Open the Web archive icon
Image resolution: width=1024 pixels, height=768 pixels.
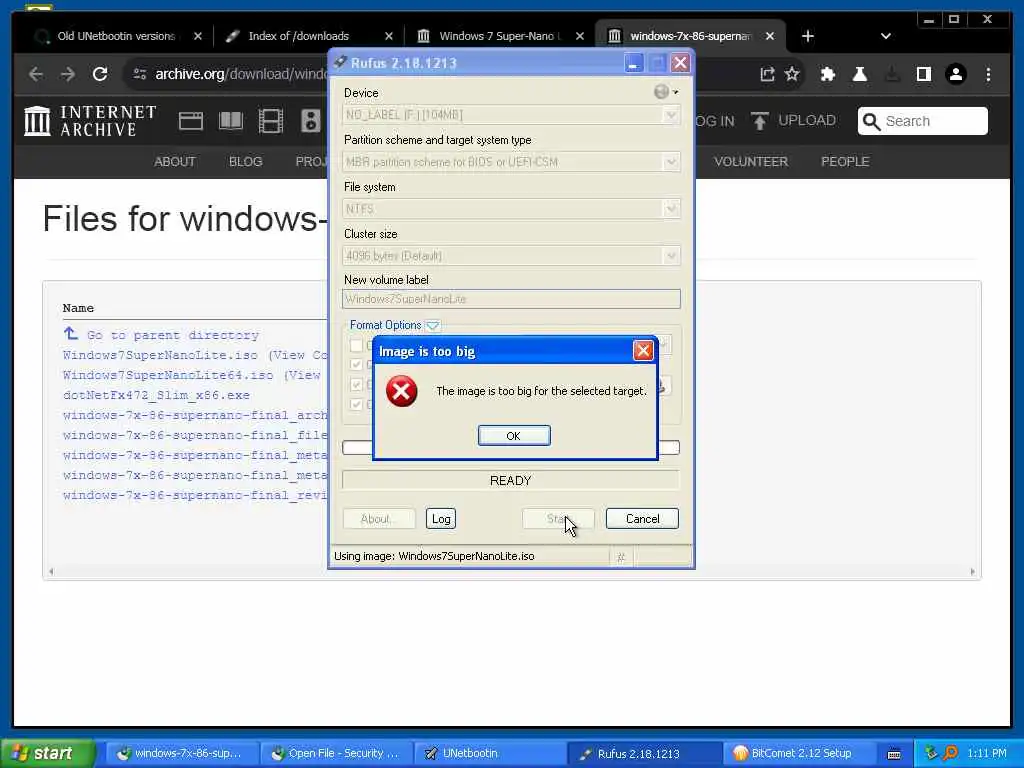pos(191,121)
